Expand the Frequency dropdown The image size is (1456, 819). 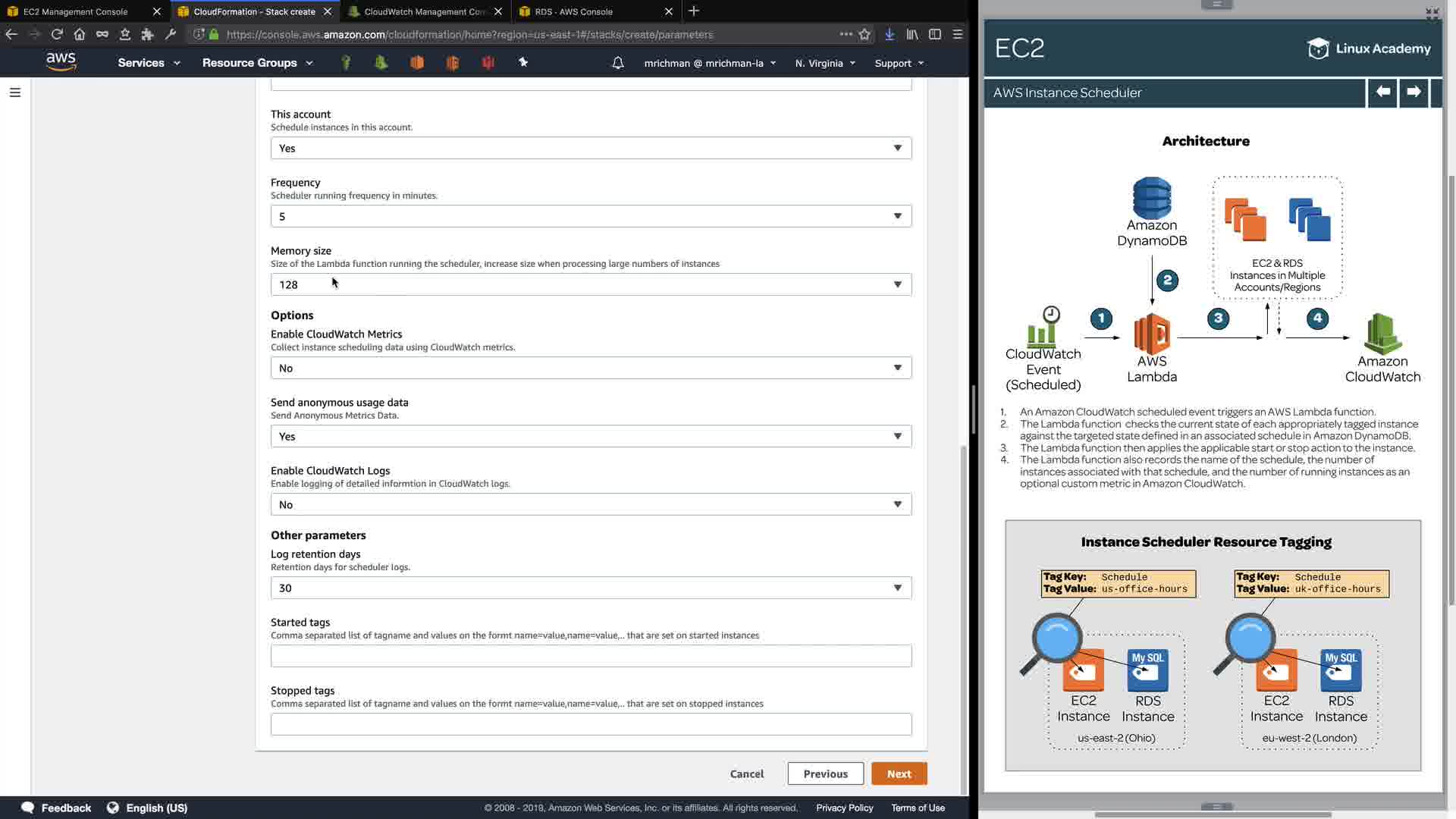pyautogui.click(x=591, y=216)
